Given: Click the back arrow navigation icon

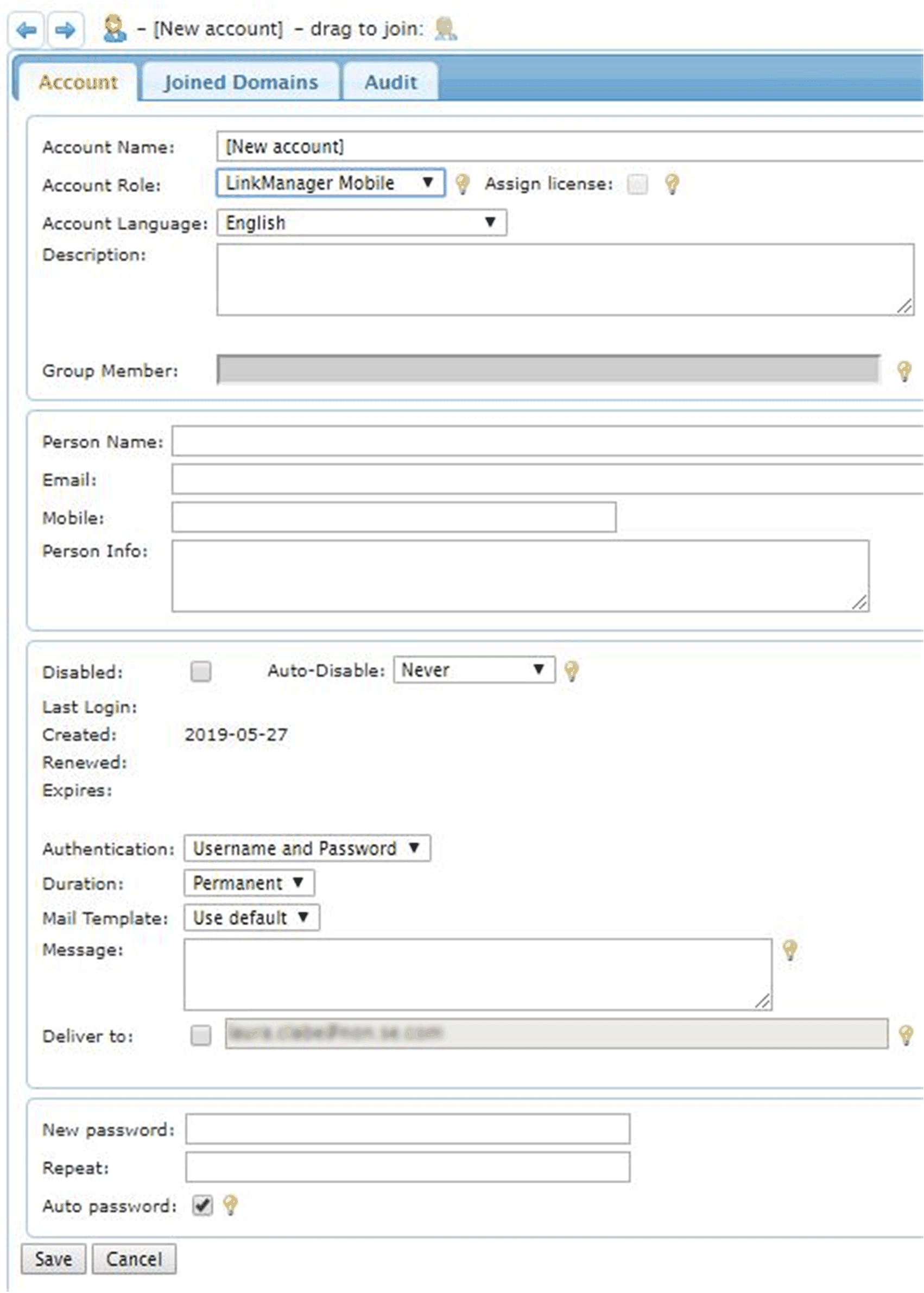Looking at the screenshot, I should click(26, 29).
